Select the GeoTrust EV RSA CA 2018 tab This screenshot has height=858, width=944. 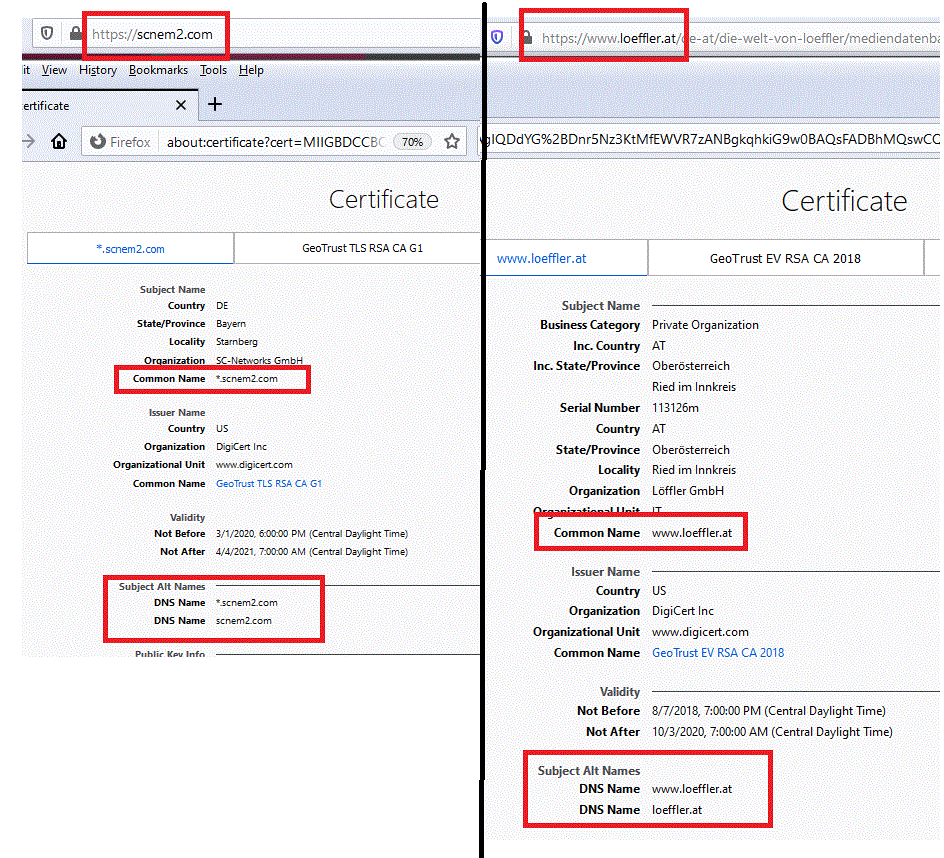(785, 258)
